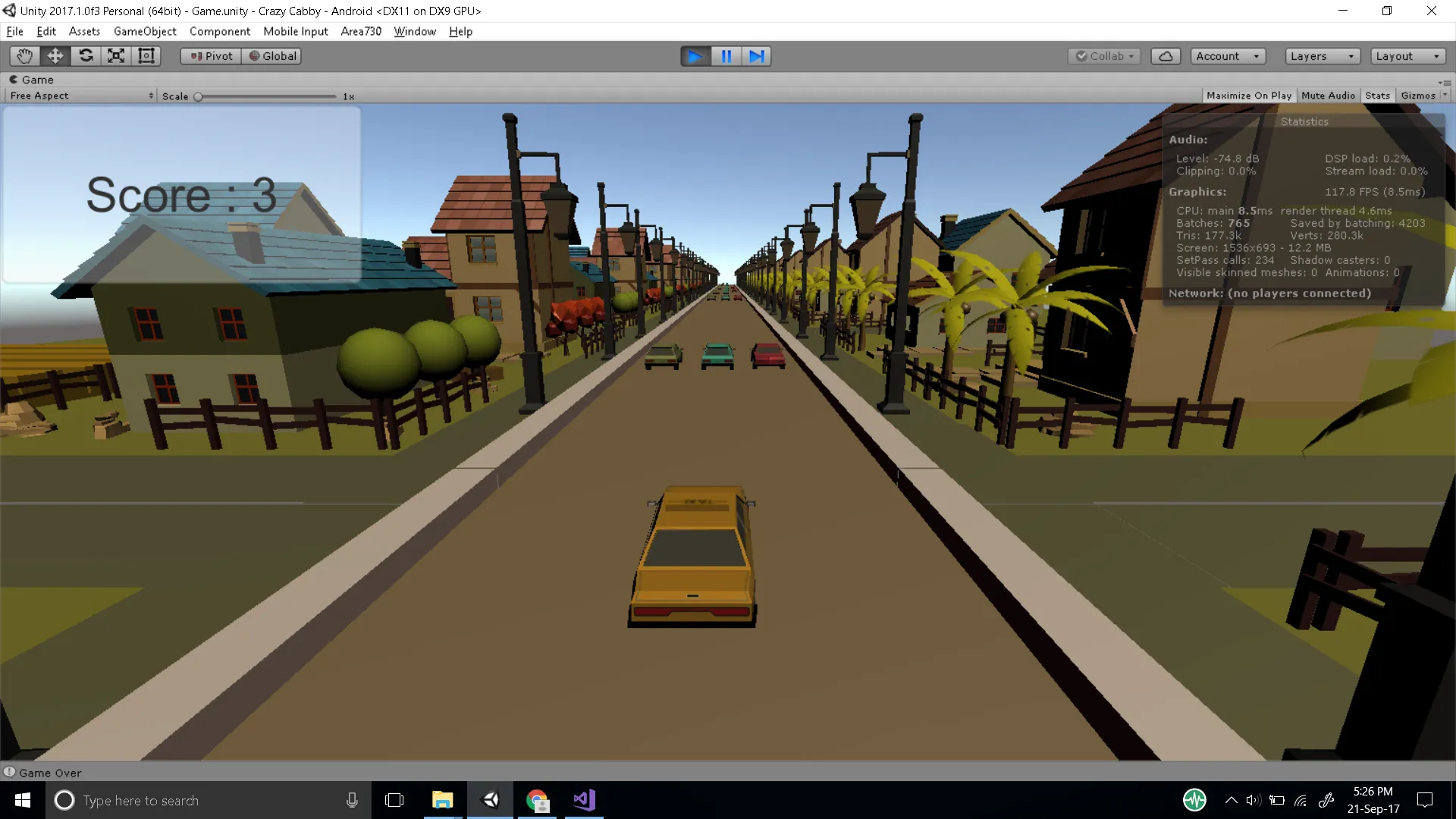
Task: Open the Cloud services panel
Action: (x=1166, y=56)
